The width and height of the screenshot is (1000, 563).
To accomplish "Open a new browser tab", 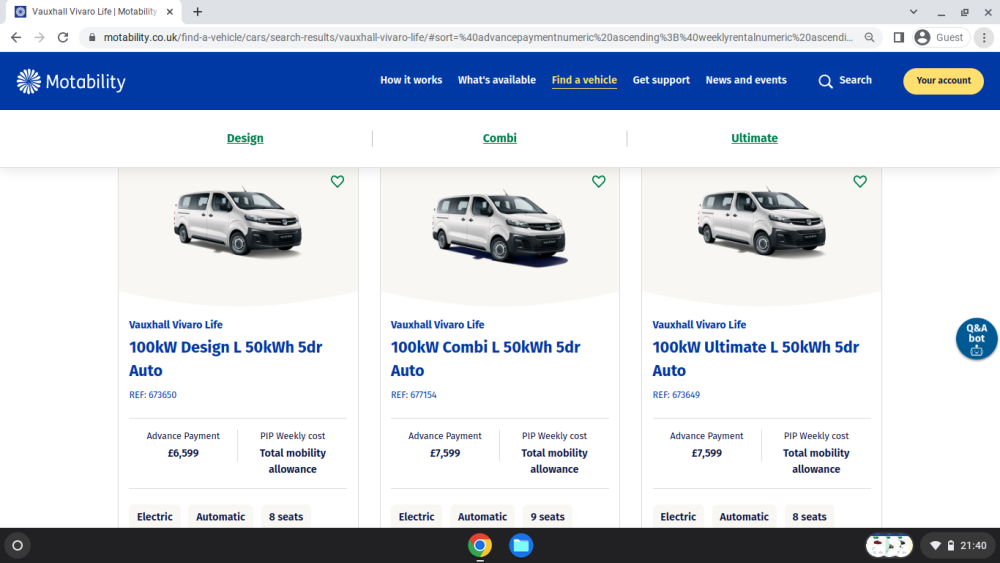I will pyautogui.click(x=198, y=11).
